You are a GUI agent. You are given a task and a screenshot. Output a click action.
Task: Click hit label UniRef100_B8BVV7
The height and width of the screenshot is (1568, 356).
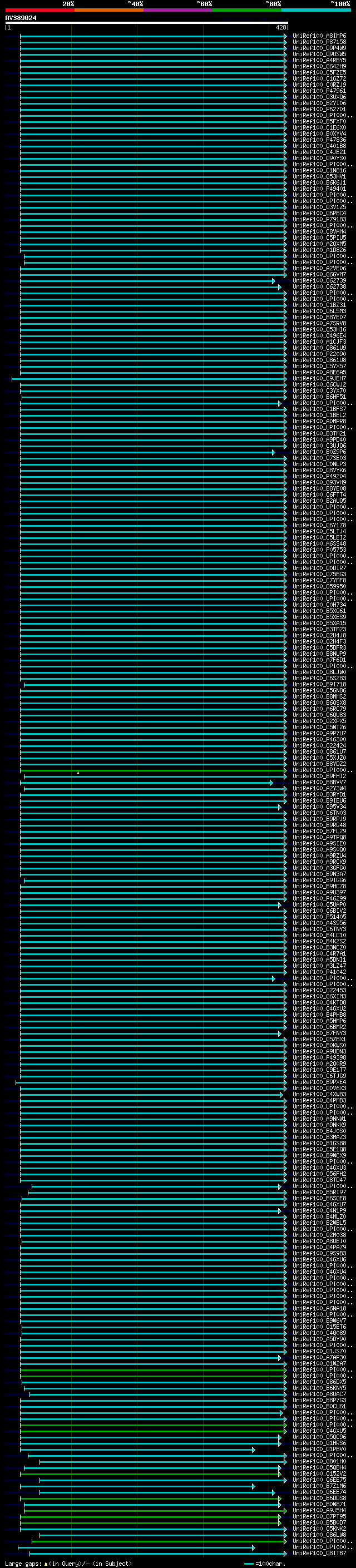(319, 782)
